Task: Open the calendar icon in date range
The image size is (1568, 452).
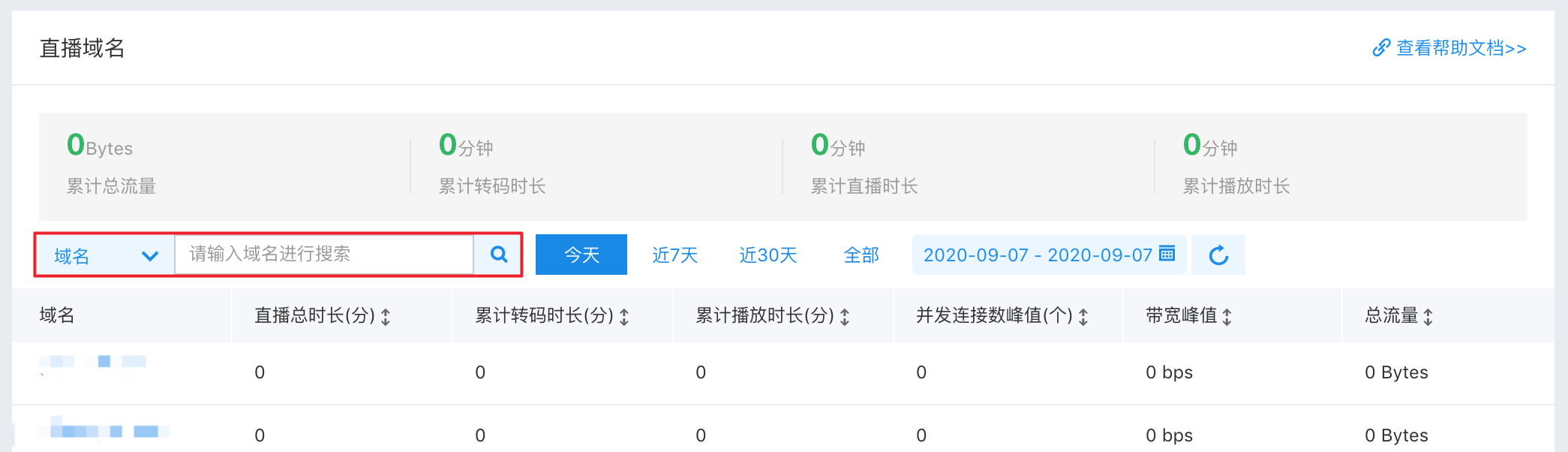Action: pos(1167,253)
